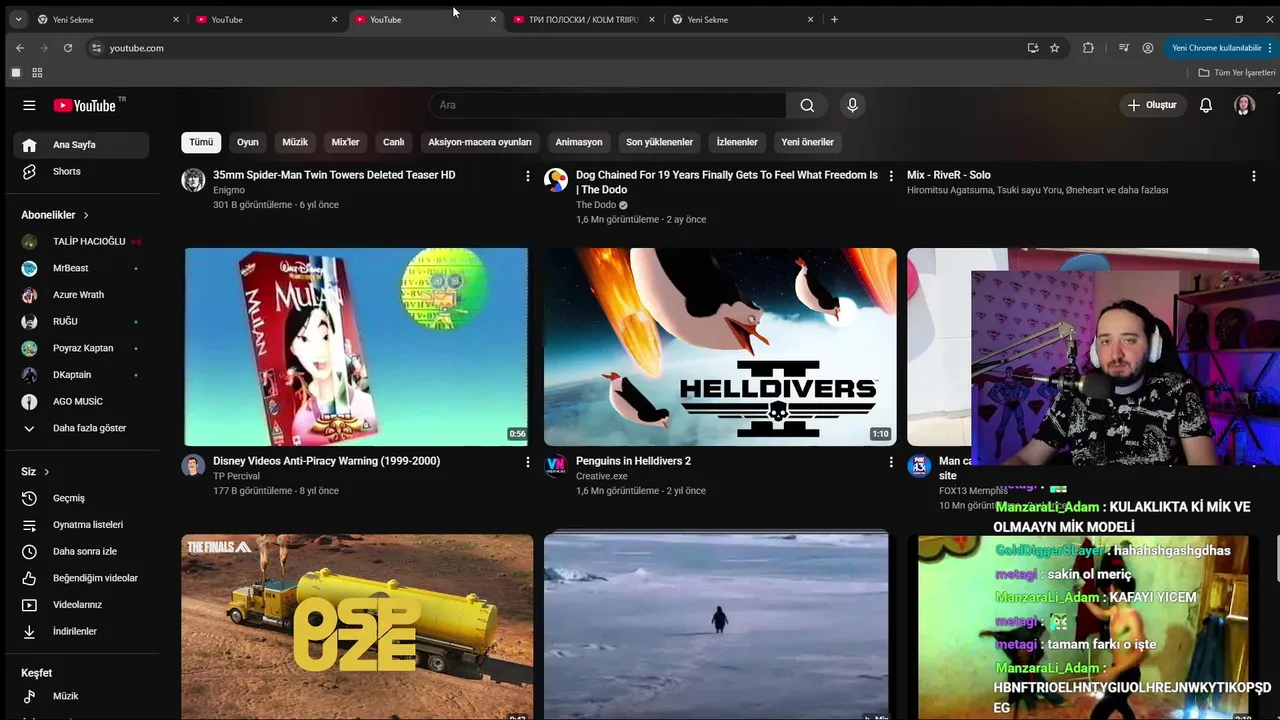Open the tab search dropdown arrow
This screenshot has width=1280, height=720.
[x=18, y=19]
